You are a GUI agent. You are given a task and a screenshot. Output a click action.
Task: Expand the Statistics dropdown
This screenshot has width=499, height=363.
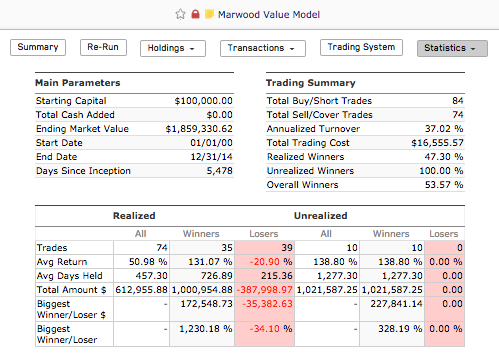pos(452,48)
